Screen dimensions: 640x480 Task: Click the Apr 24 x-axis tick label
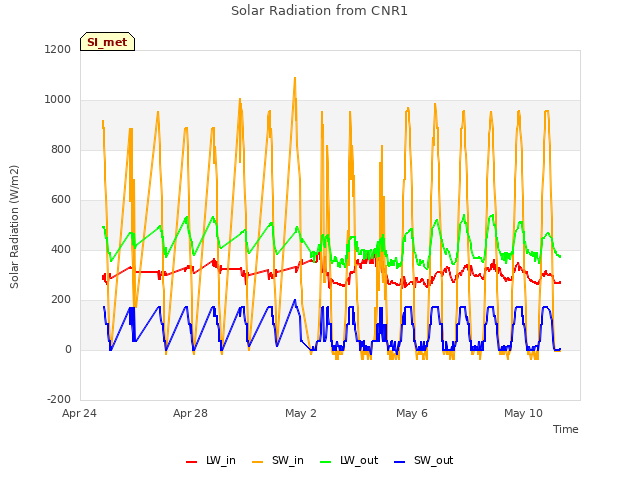click(x=79, y=413)
